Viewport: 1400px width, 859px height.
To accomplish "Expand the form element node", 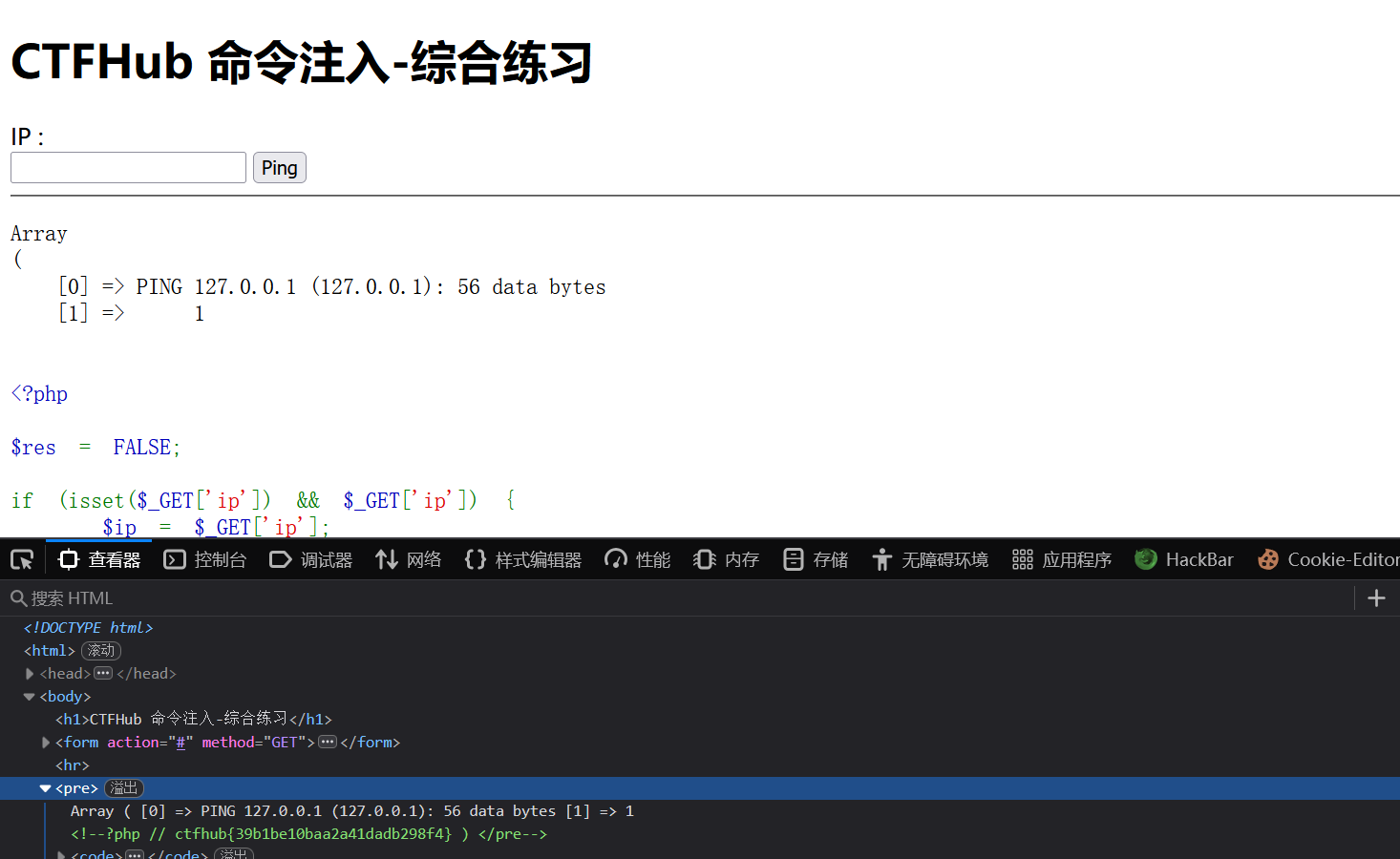I will (x=45, y=743).
